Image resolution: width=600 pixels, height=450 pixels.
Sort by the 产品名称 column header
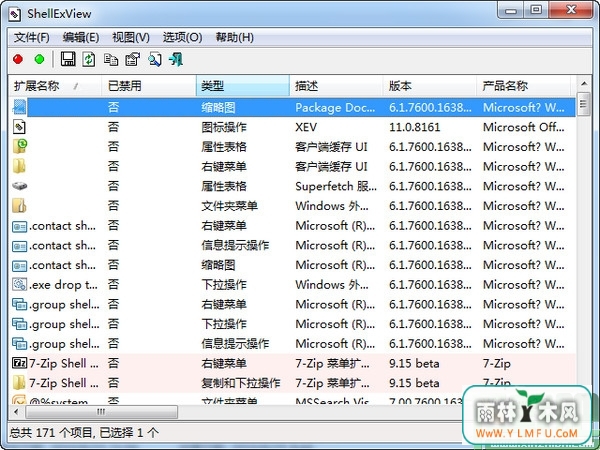(x=523, y=86)
